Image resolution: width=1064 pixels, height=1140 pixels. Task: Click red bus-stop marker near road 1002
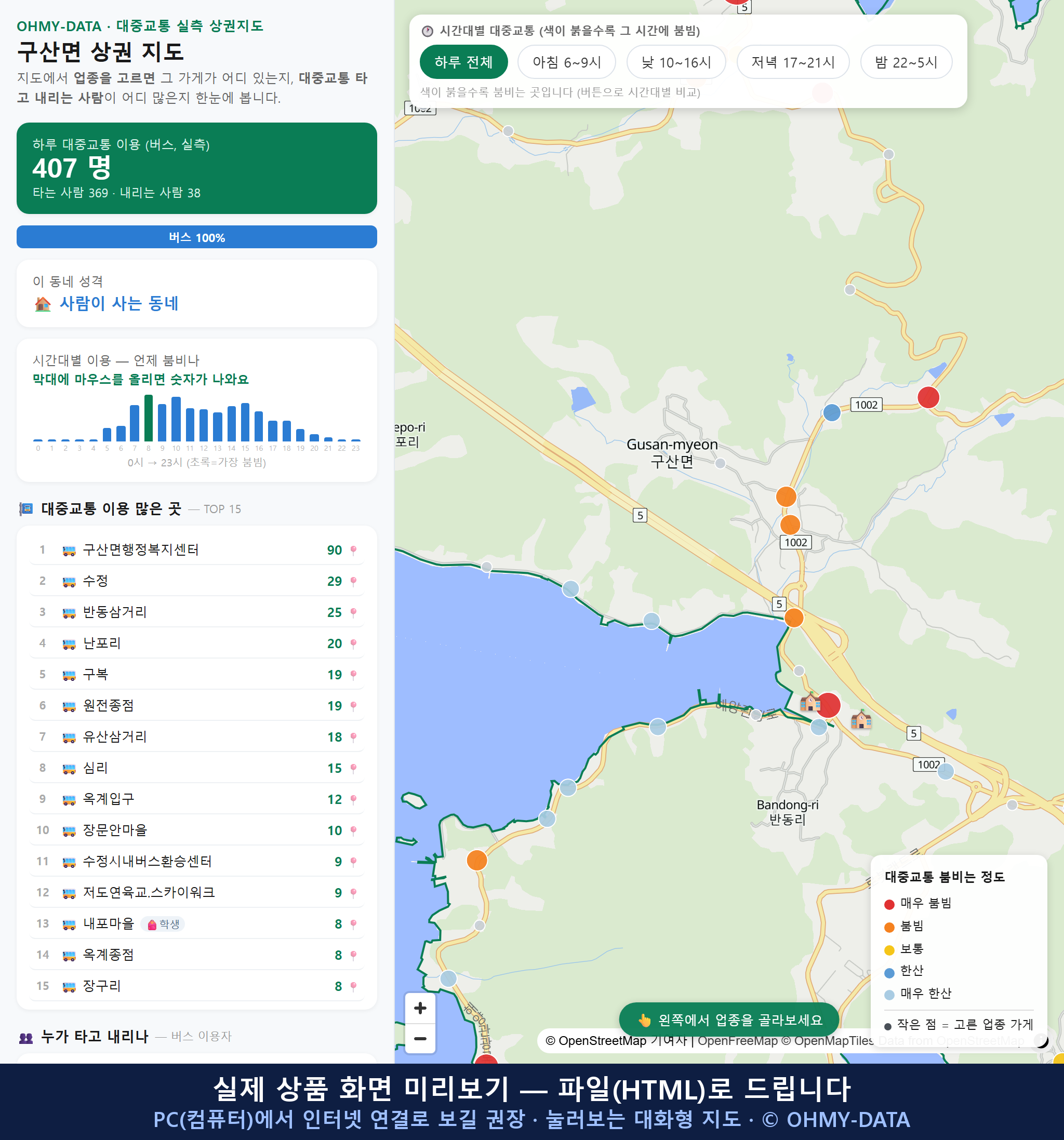point(928,397)
